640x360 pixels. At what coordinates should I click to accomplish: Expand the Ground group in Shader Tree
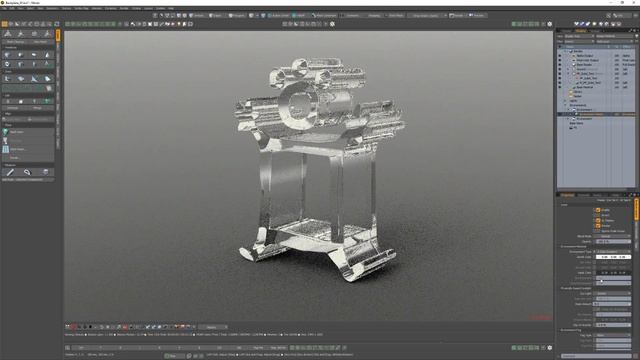tap(568, 69)
